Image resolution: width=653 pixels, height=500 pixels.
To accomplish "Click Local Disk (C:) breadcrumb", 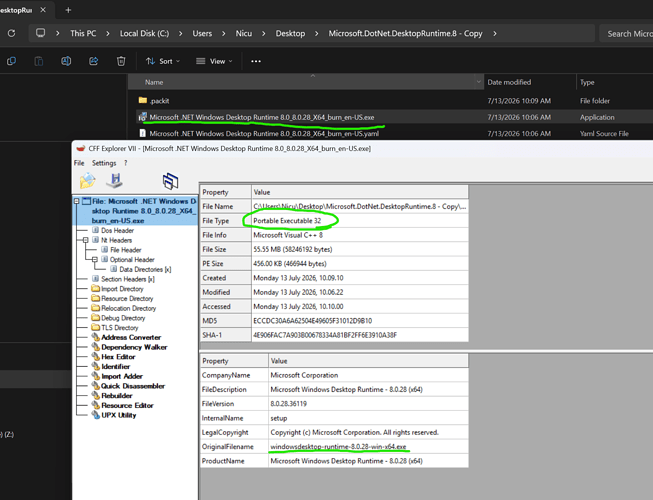I will pos(145,33).
